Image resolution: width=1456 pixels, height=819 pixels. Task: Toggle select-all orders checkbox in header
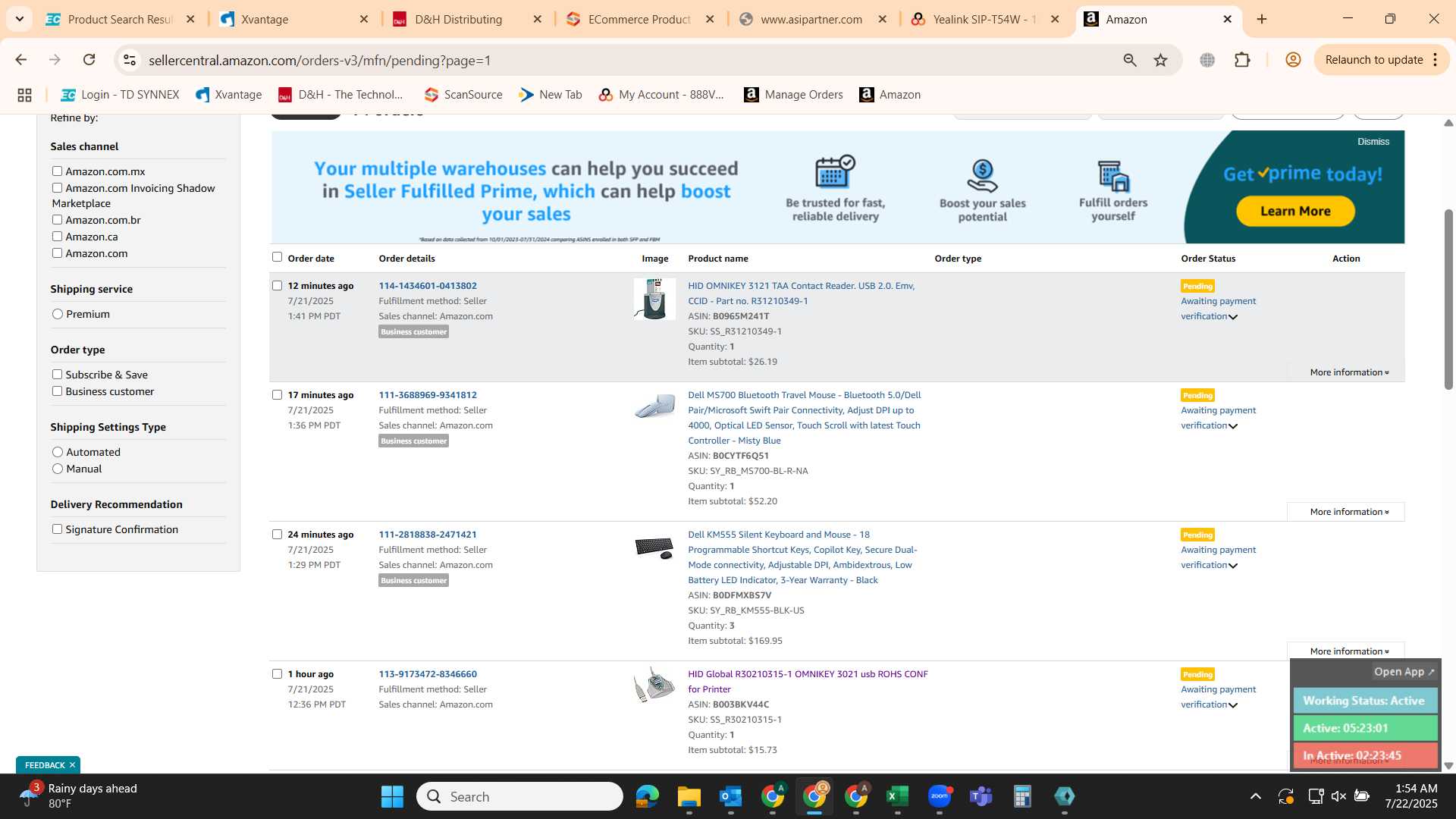(277, 257)
